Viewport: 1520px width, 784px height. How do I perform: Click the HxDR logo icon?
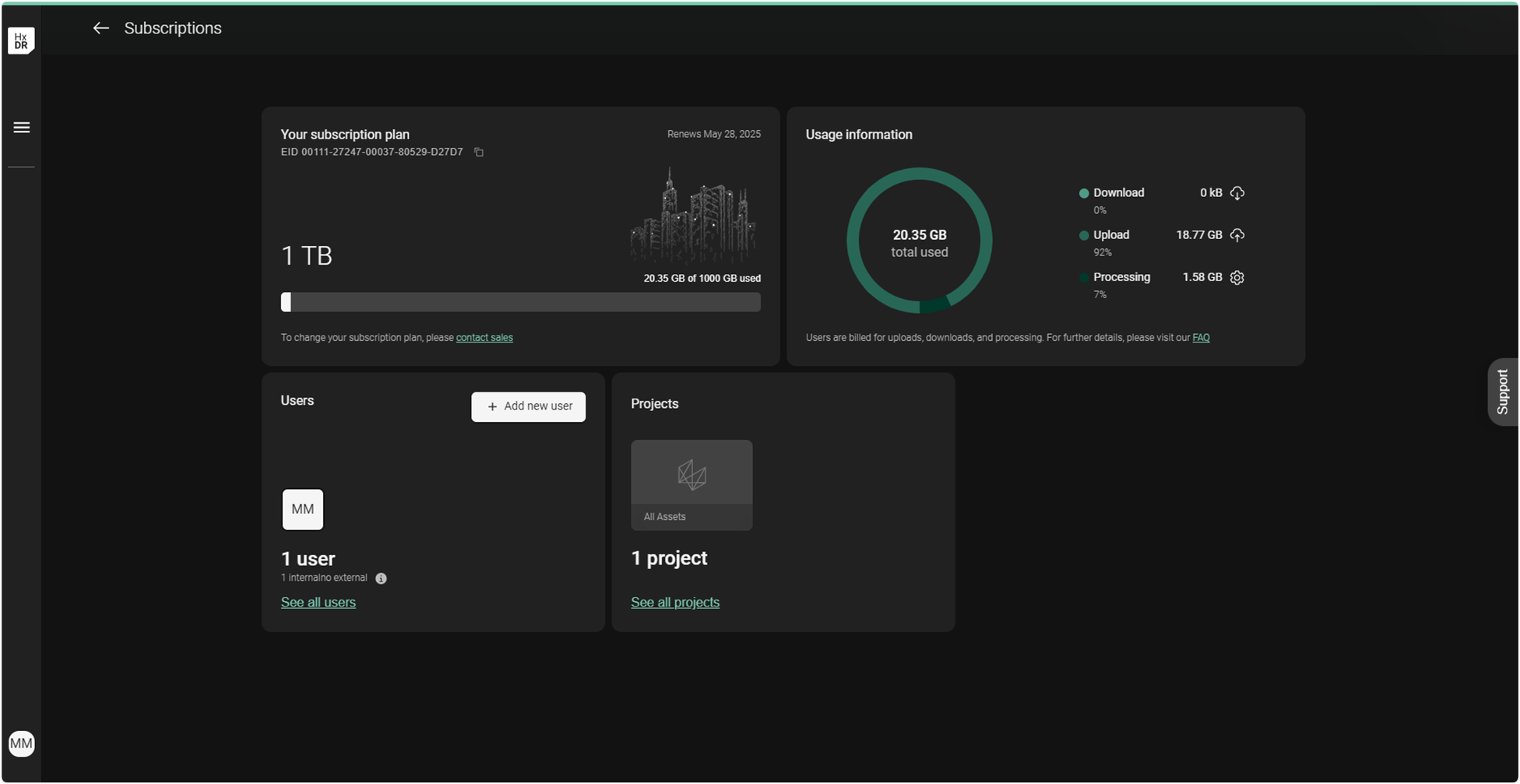[x=21, y=40]
